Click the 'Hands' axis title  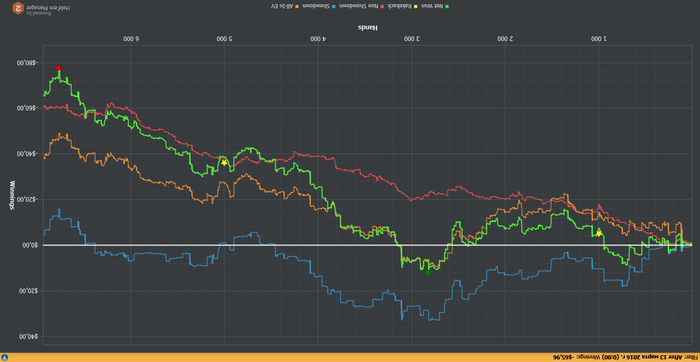coord(367,28)
